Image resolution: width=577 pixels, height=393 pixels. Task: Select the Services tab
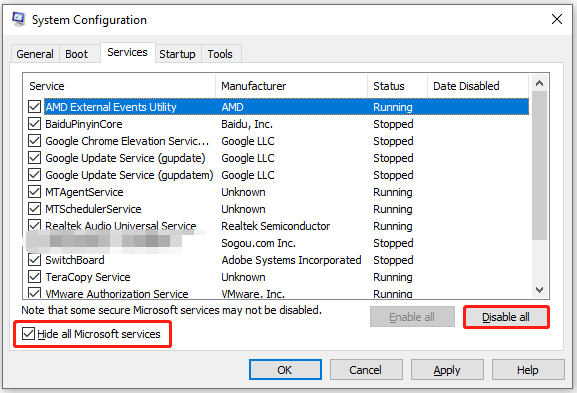click(127, 52)
